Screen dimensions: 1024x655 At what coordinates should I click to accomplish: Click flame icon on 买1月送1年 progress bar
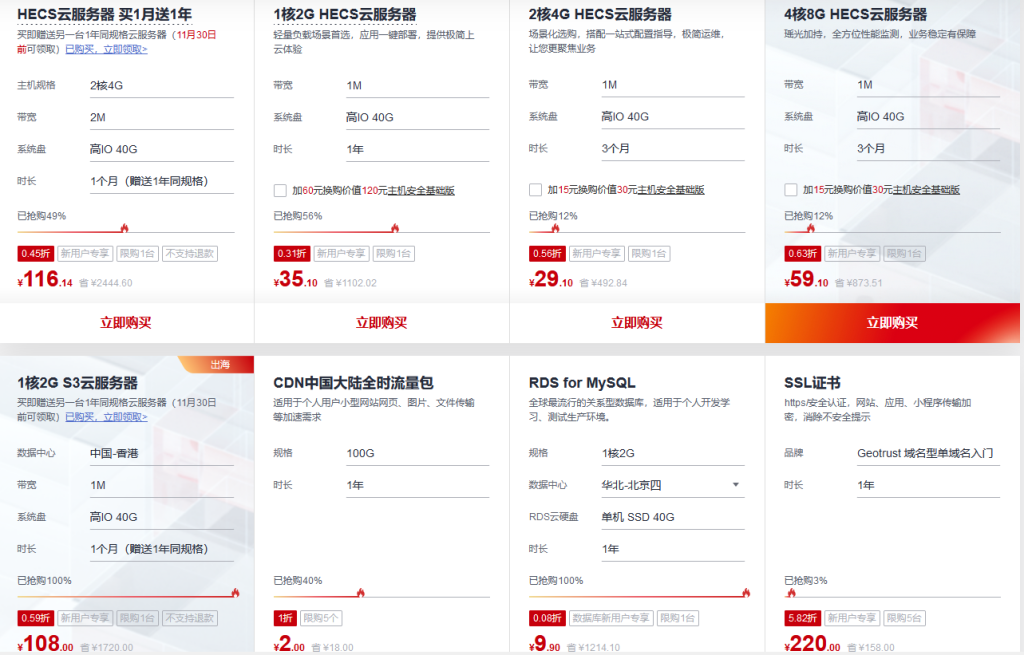[x=124, y=228]
